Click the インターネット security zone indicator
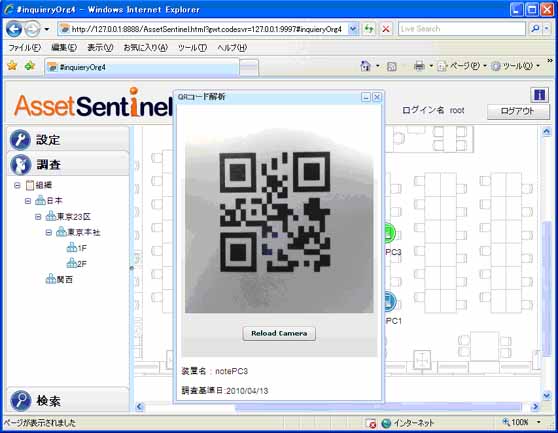Screen dimensions: 558x433 pyautogui.click(x=407, y=423)
